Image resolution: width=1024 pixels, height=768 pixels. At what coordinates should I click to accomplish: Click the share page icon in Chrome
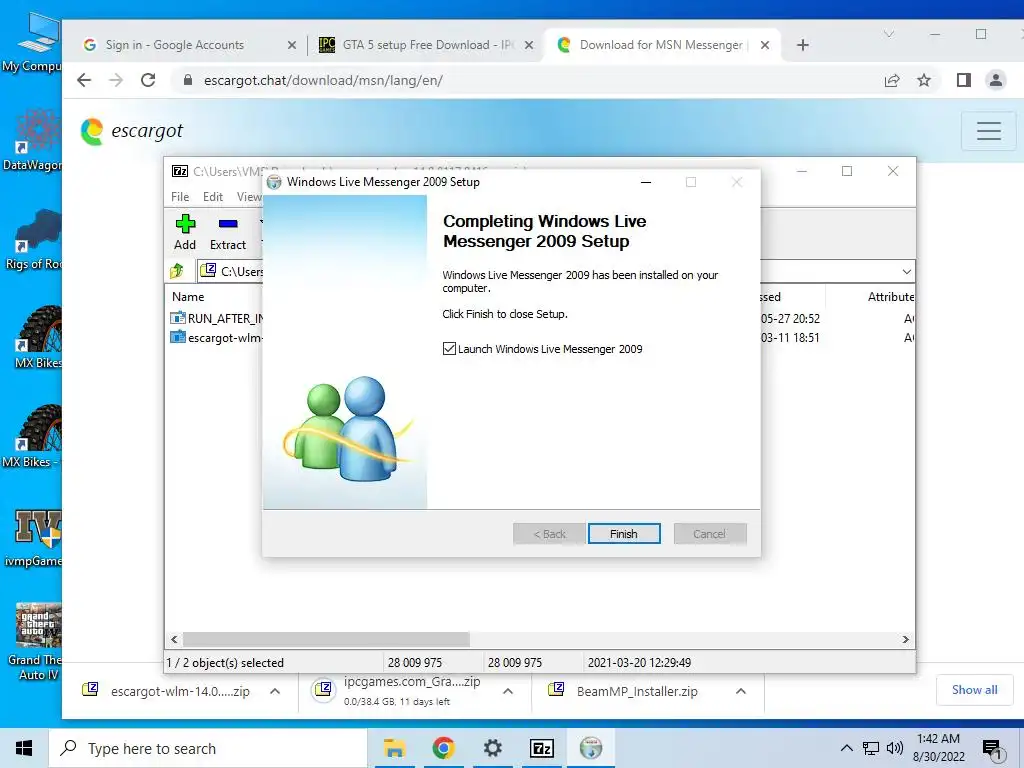[x=891, y=80]
